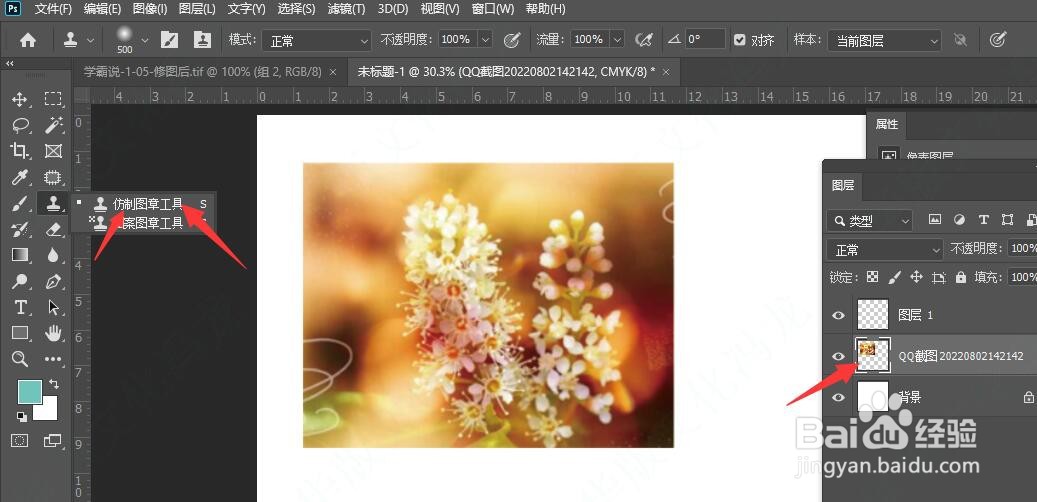Select the Horizontal Type tool
This screenshot has width=1037, height=502.
pos(20,308)
